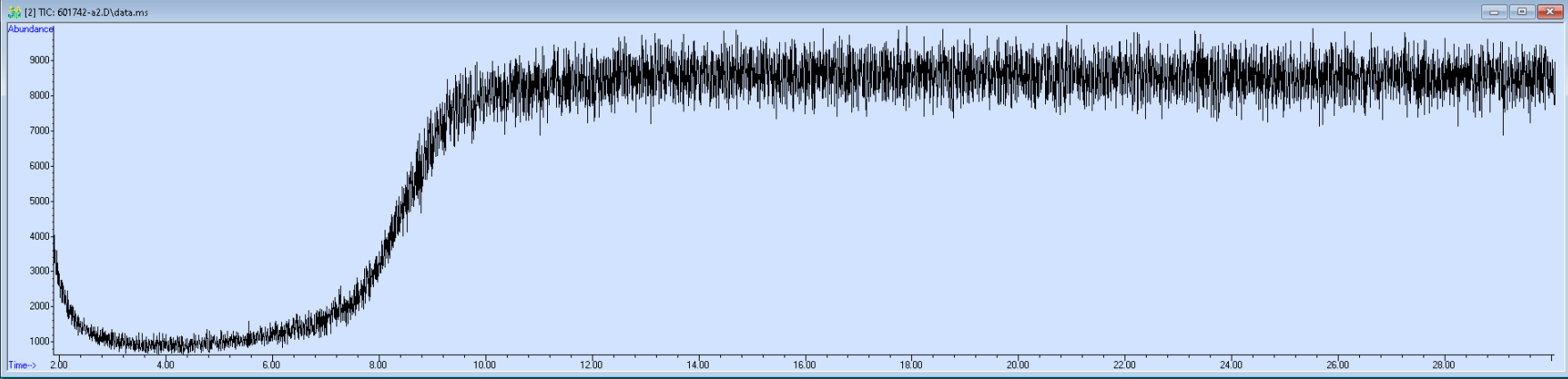Viewport: 1568px width, 379px height.
Task: Click the 4000 abundance axis value
Action: coord(39,236)
